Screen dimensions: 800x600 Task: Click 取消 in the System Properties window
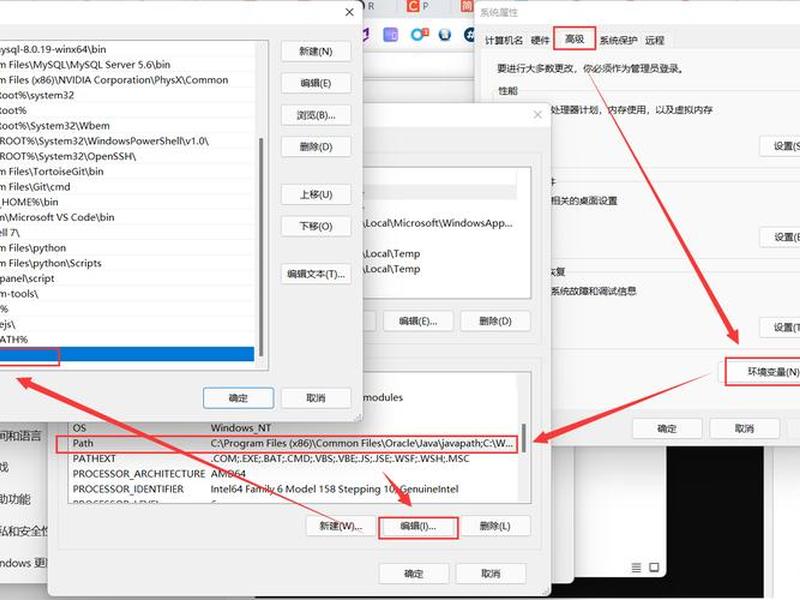pyautogui.click(x=744, y=429)
